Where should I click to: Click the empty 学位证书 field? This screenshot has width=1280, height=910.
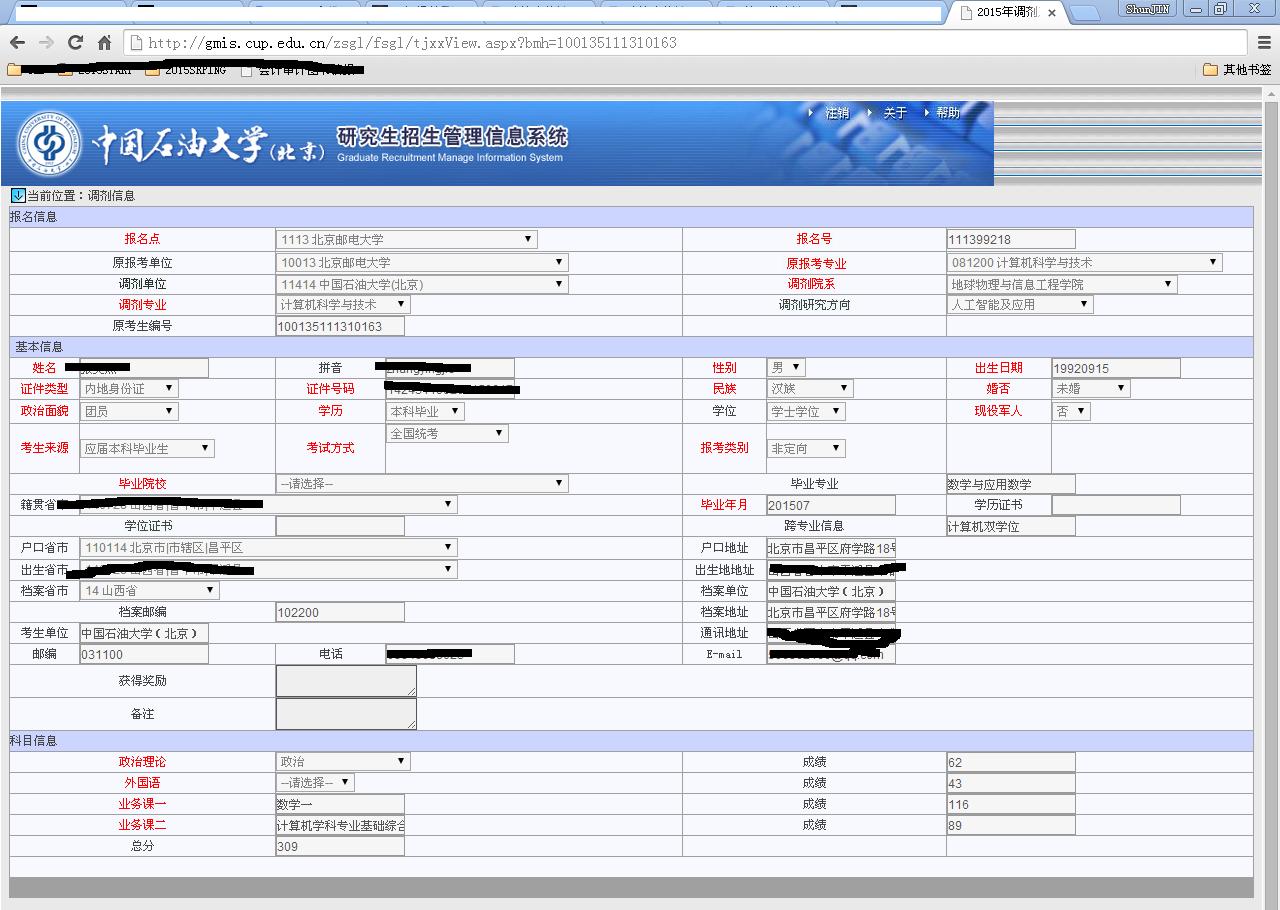click(340, 526)
